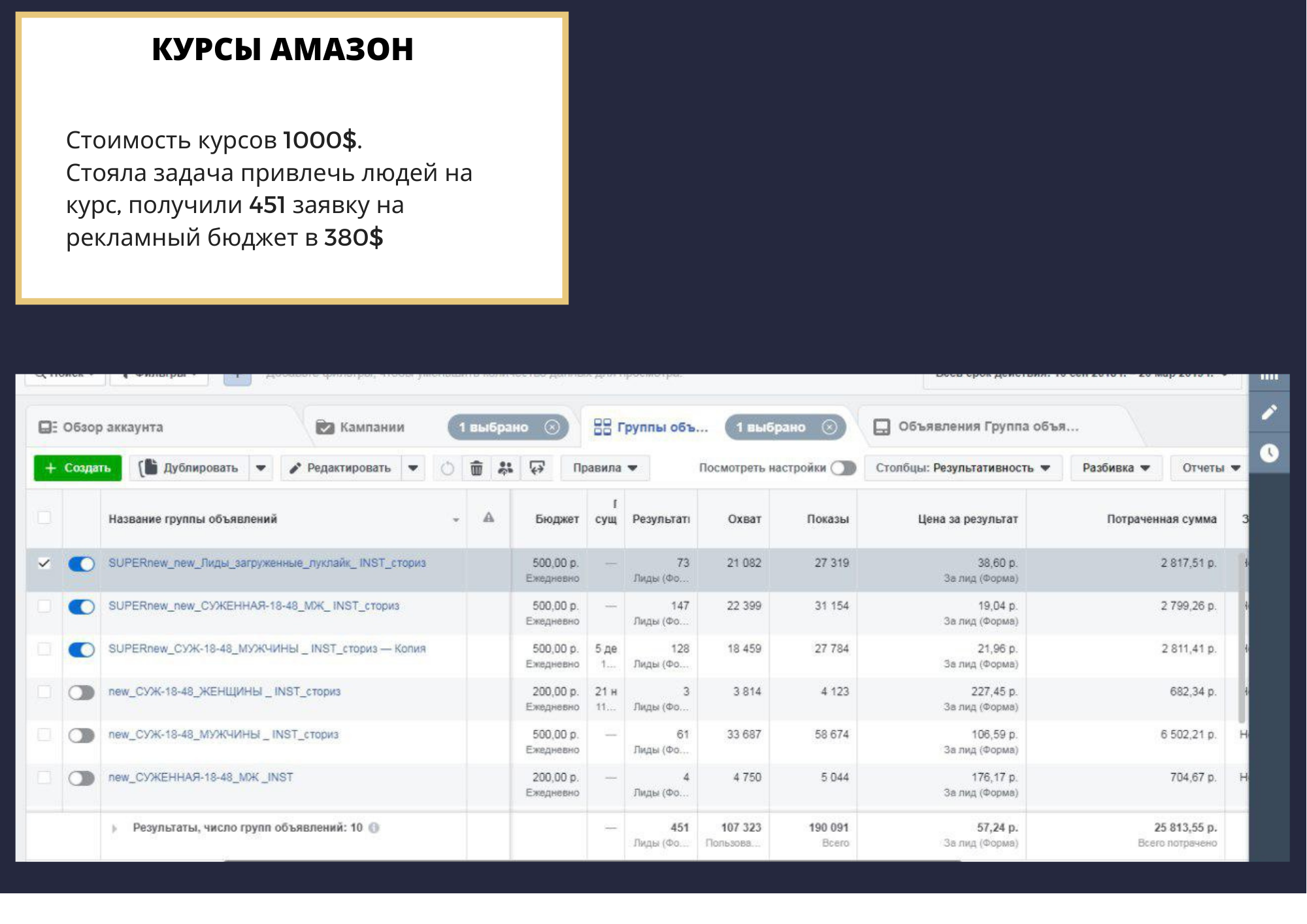The height and width of the screenshot is (924, 1307).
Task: Click the warning triangle column header icon
Action: coord(488,518)
